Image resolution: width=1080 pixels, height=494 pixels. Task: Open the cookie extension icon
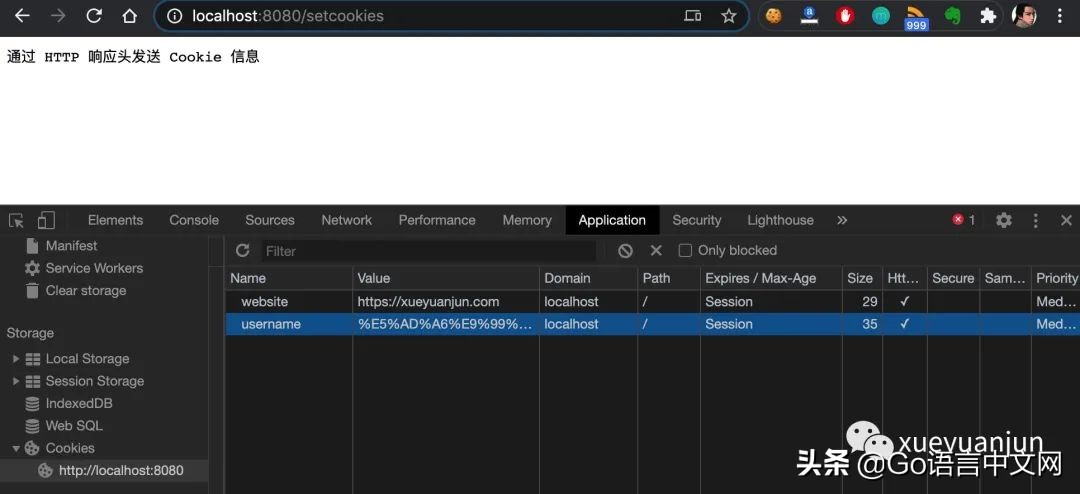(773, 16)
